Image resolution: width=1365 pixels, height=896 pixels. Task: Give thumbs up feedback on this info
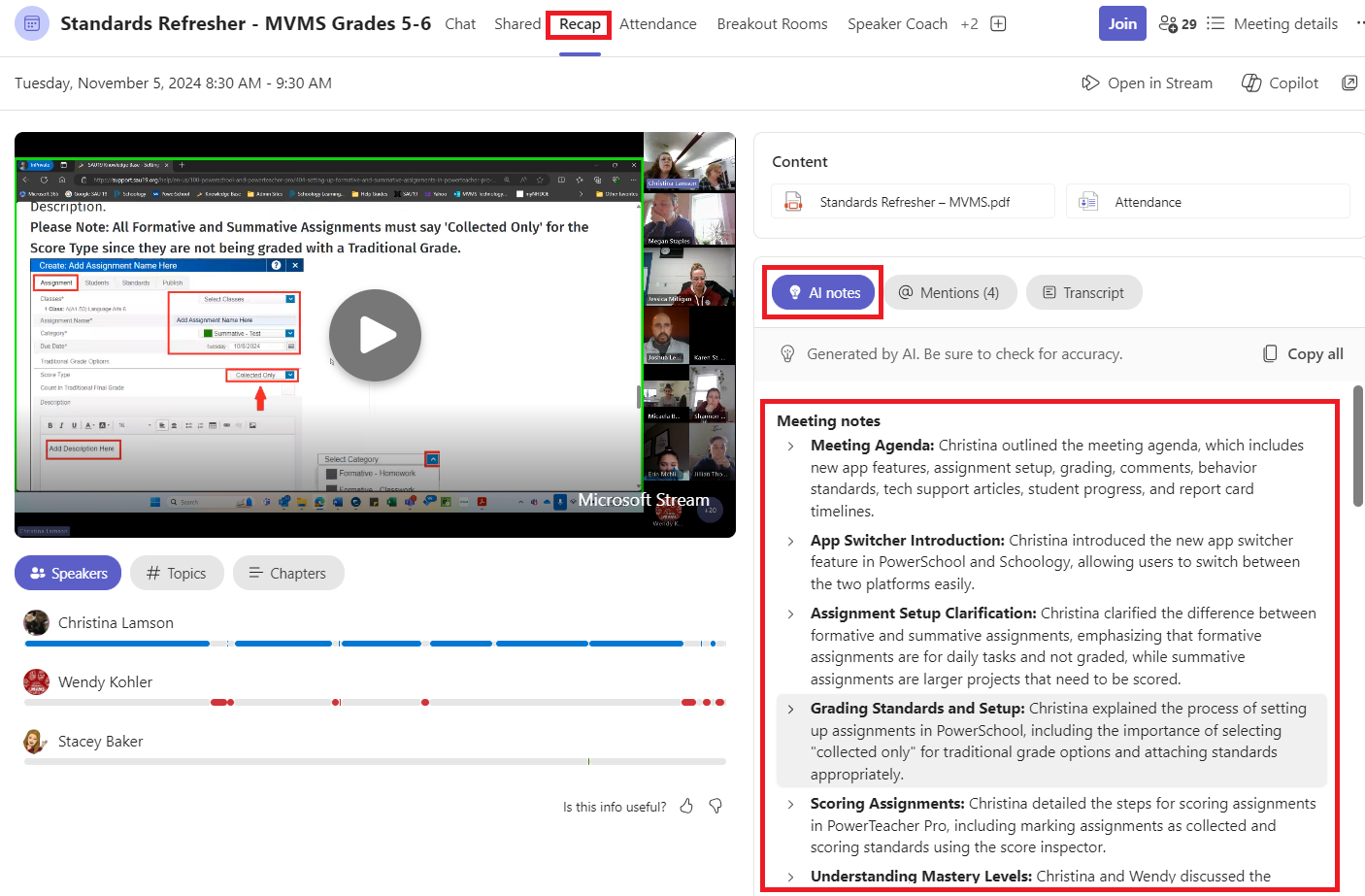click(x=686, y=806)
